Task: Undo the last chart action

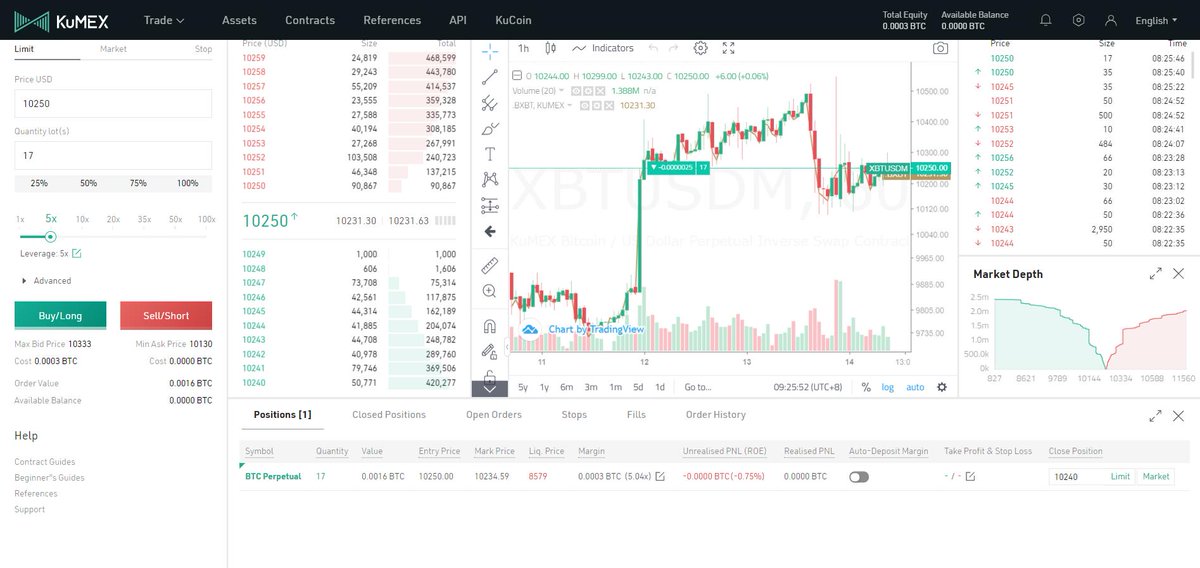Action: coord(652,48)
